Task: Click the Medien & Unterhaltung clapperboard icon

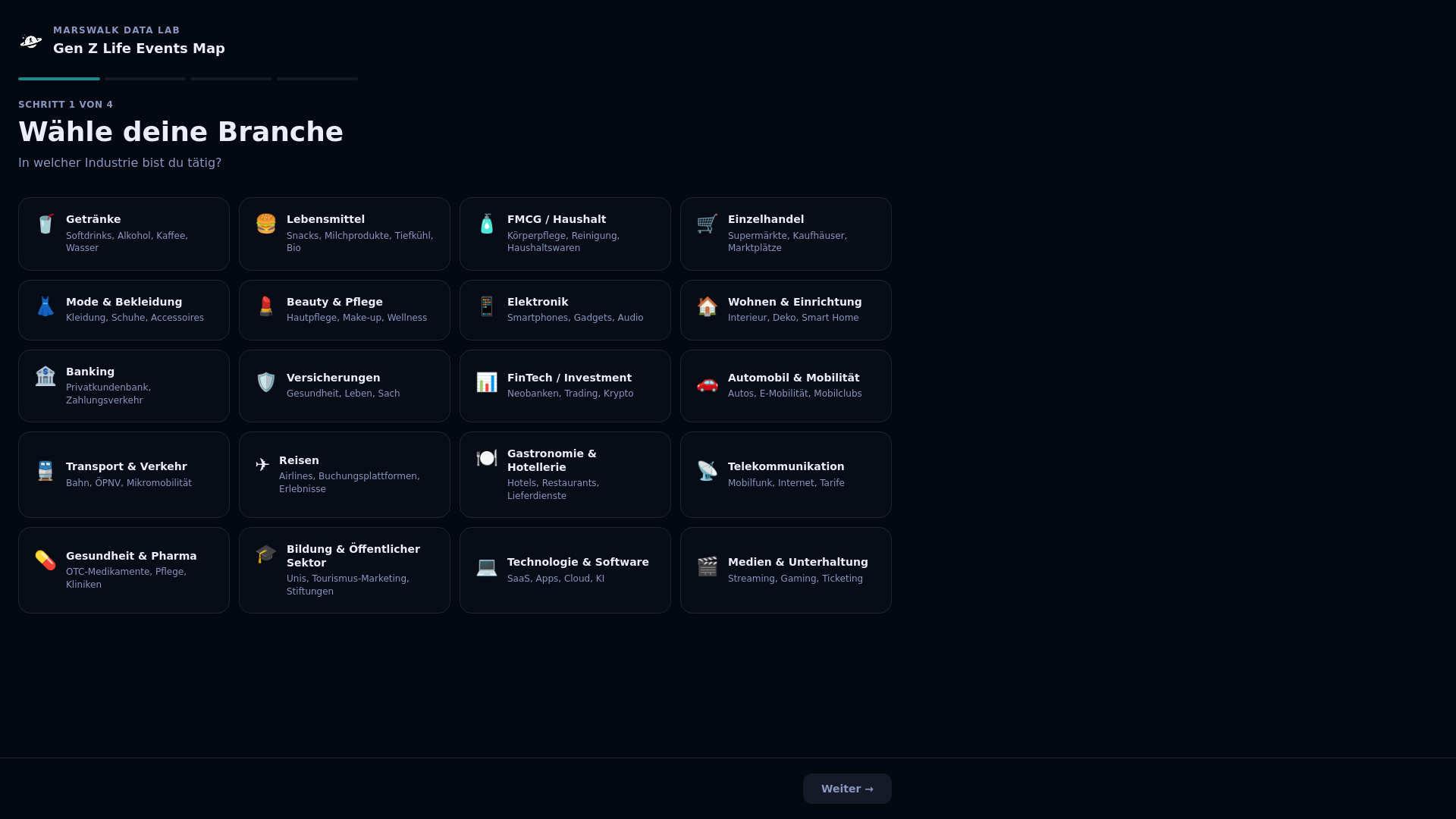Action: coord(708,566)
